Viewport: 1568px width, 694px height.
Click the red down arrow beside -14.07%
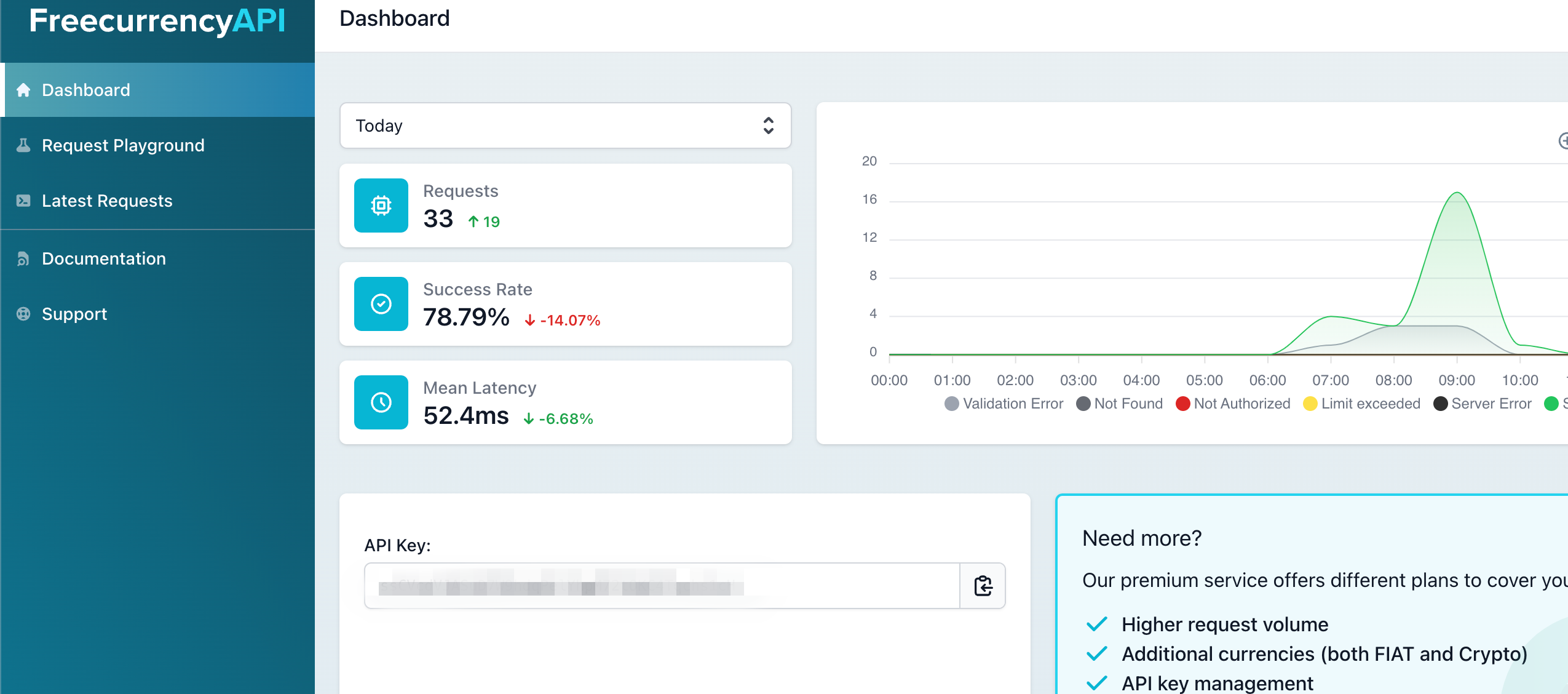point(529,321)
